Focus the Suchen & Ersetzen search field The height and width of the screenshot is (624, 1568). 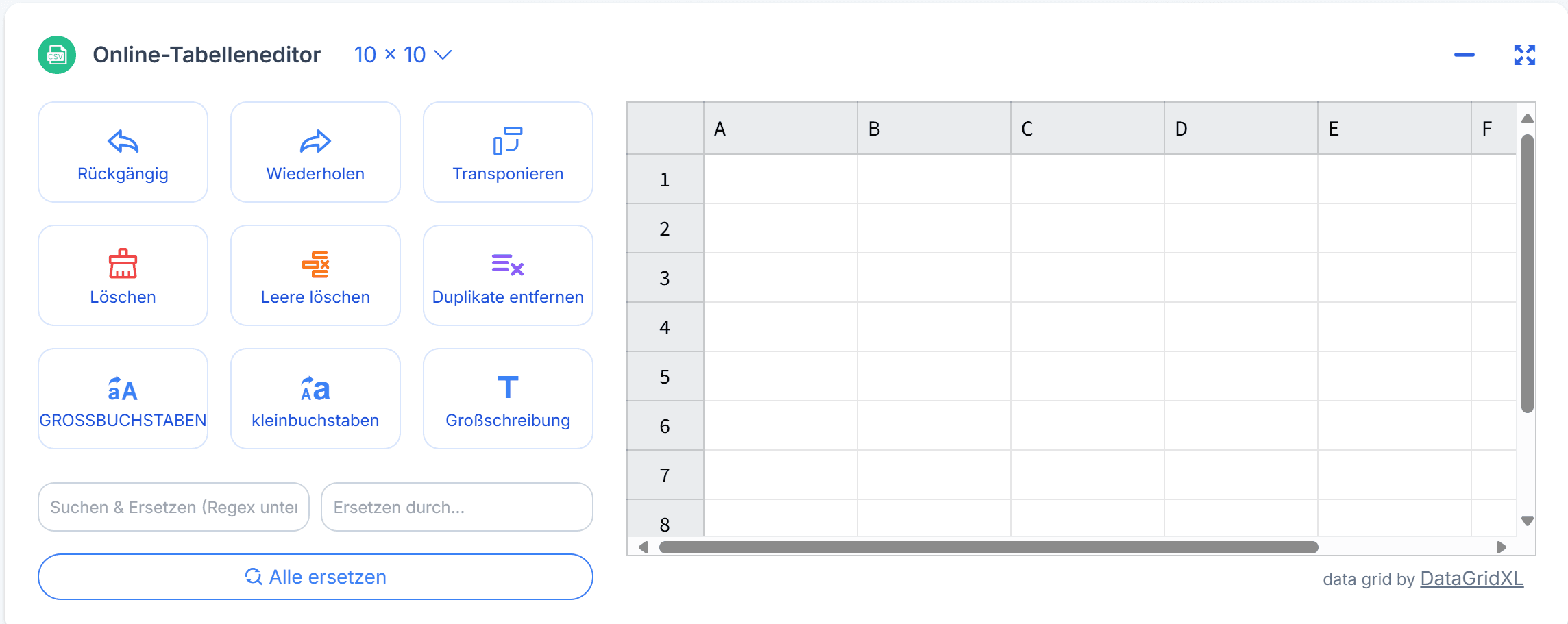[173, 507]
